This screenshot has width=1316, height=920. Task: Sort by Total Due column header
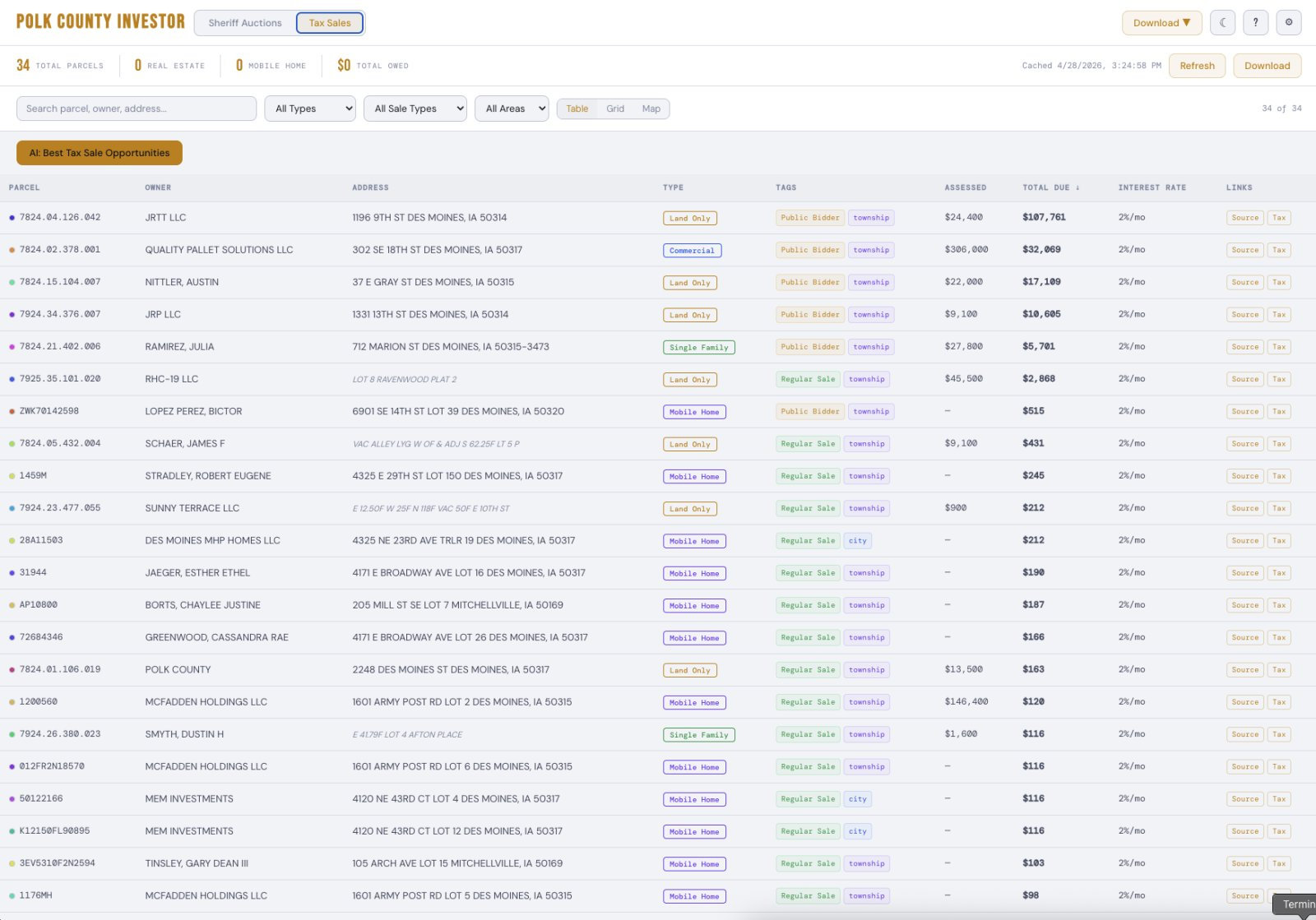[x=1050, y=187]
